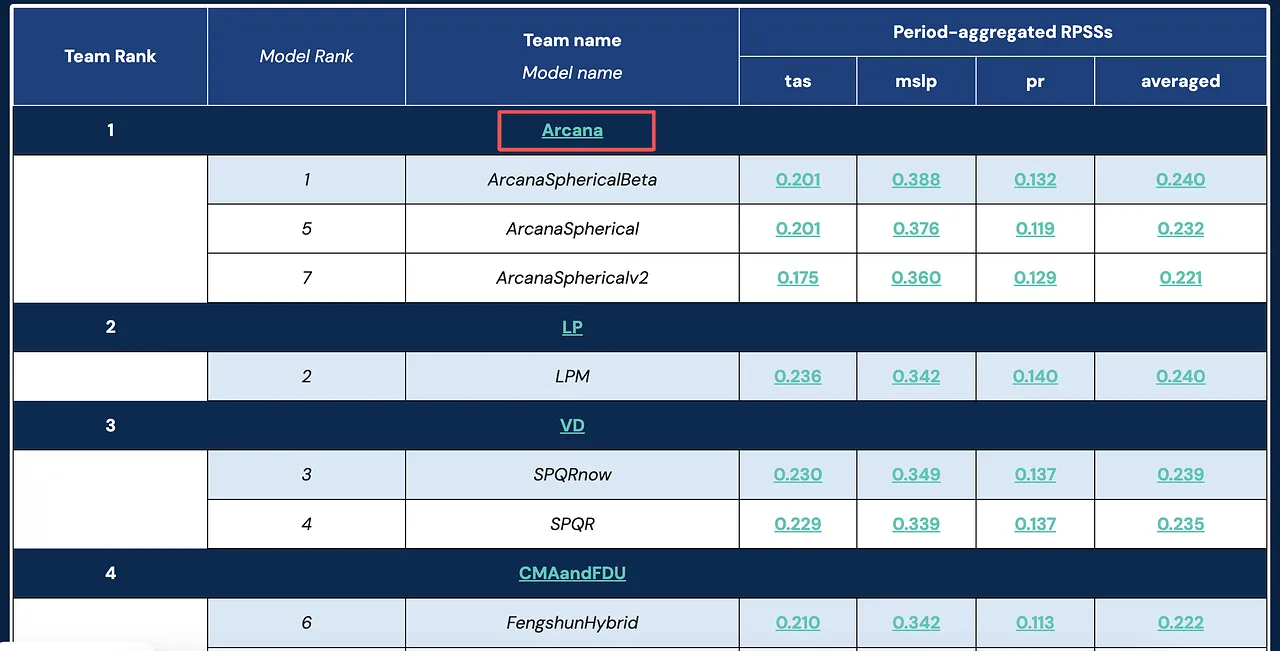
Task: Click LPM pr score 0.140
Action: point(1035,377)
